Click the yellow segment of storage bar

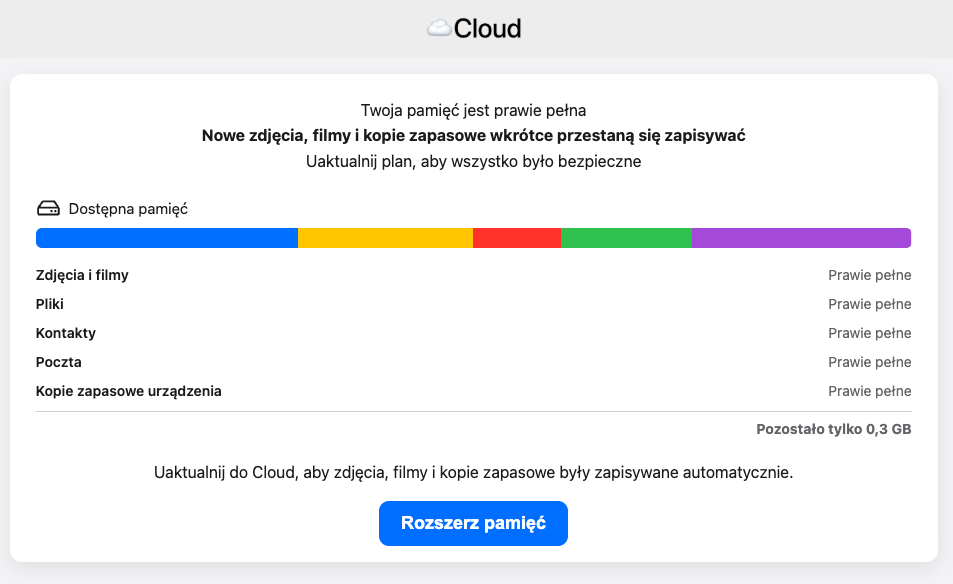385,238
